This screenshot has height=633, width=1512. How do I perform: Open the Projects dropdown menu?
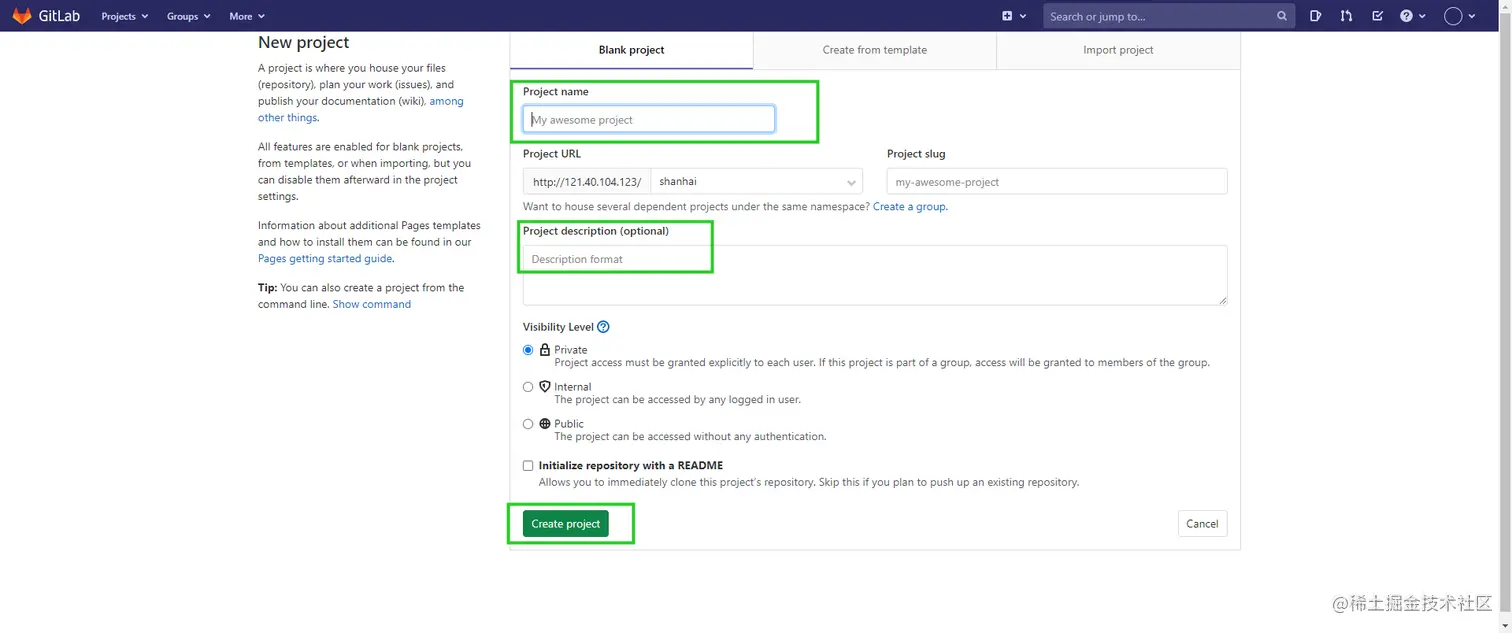point(125,16)
